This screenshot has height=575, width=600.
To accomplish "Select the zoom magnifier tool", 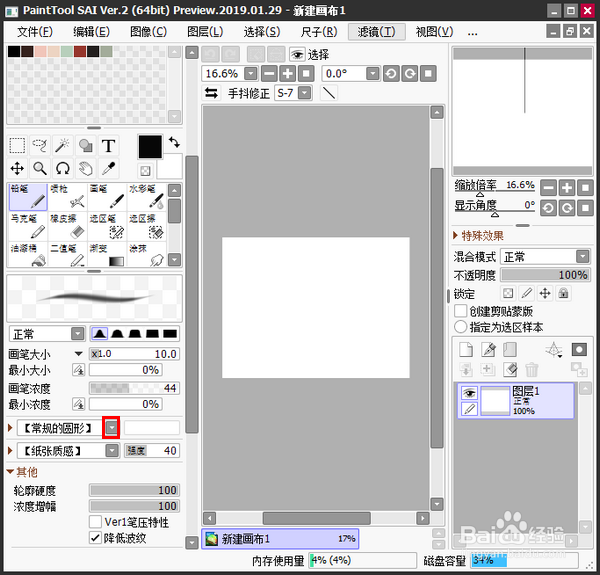I will (40, 168).
